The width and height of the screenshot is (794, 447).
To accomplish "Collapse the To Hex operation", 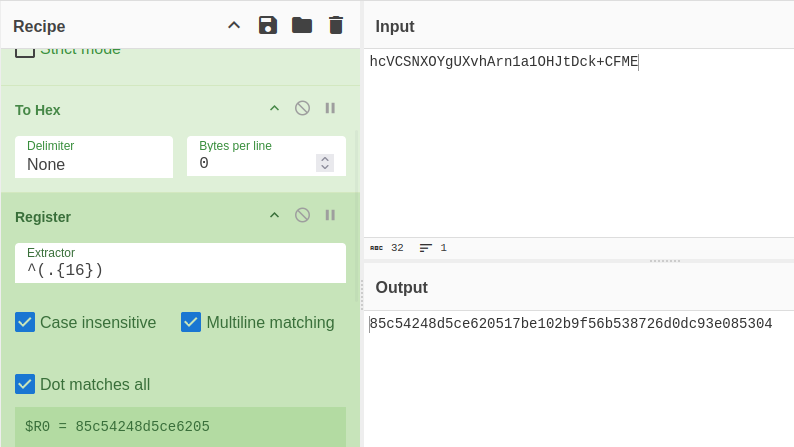I will point(274,108).
